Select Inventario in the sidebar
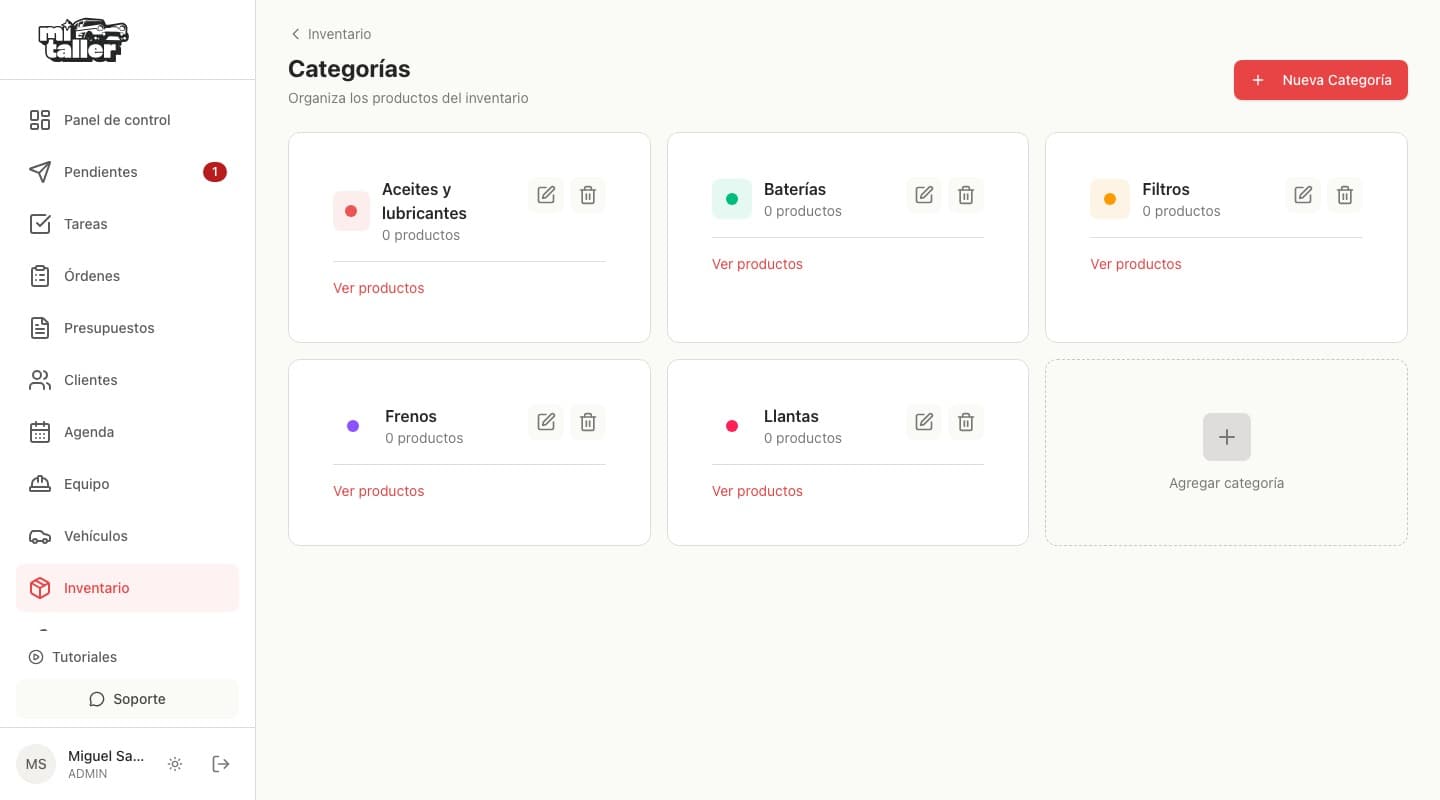This screenshot has width=1440, height=800. [x=127, y=588]
